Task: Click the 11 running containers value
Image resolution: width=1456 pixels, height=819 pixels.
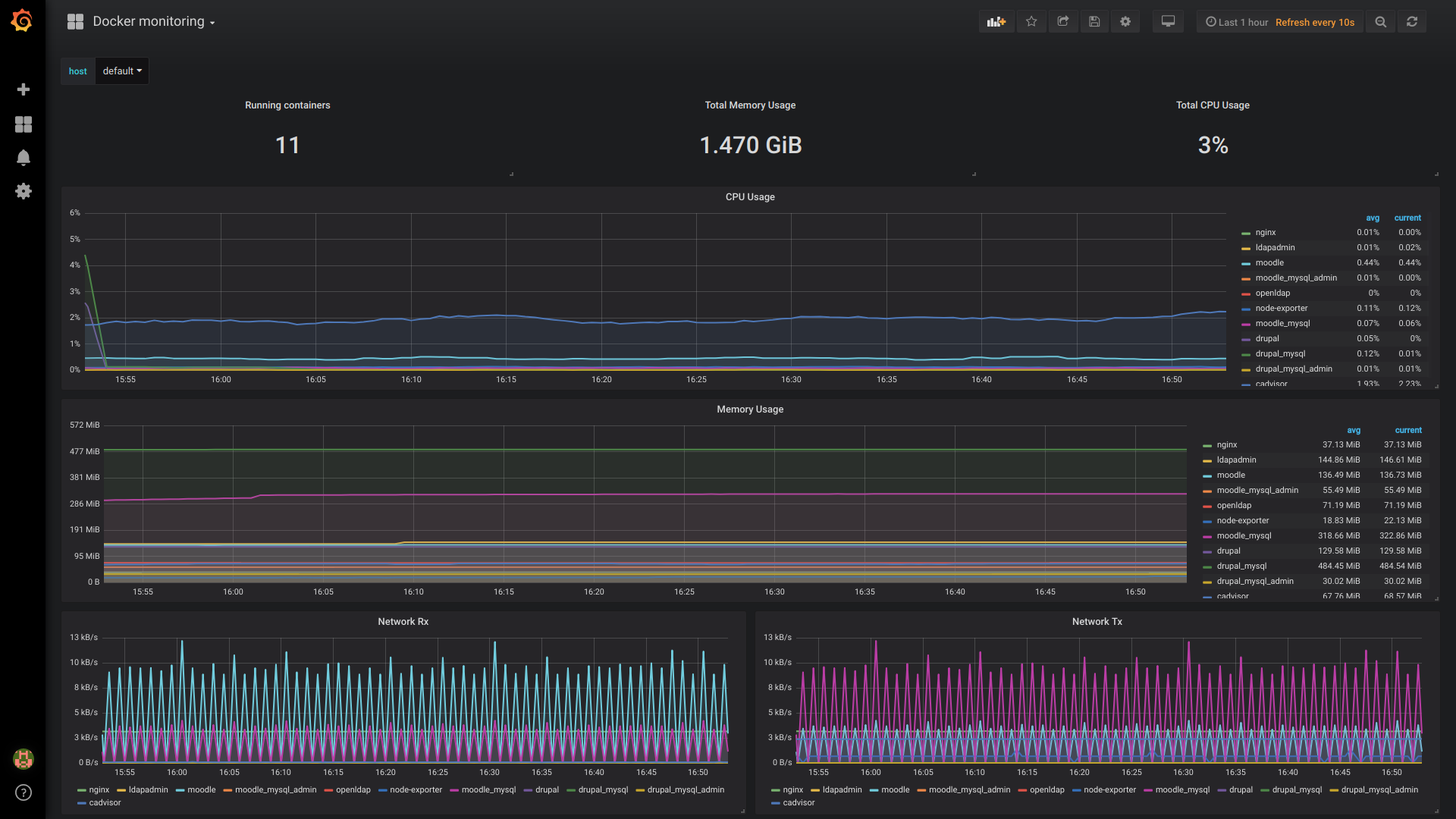Action: coord(287,145)
